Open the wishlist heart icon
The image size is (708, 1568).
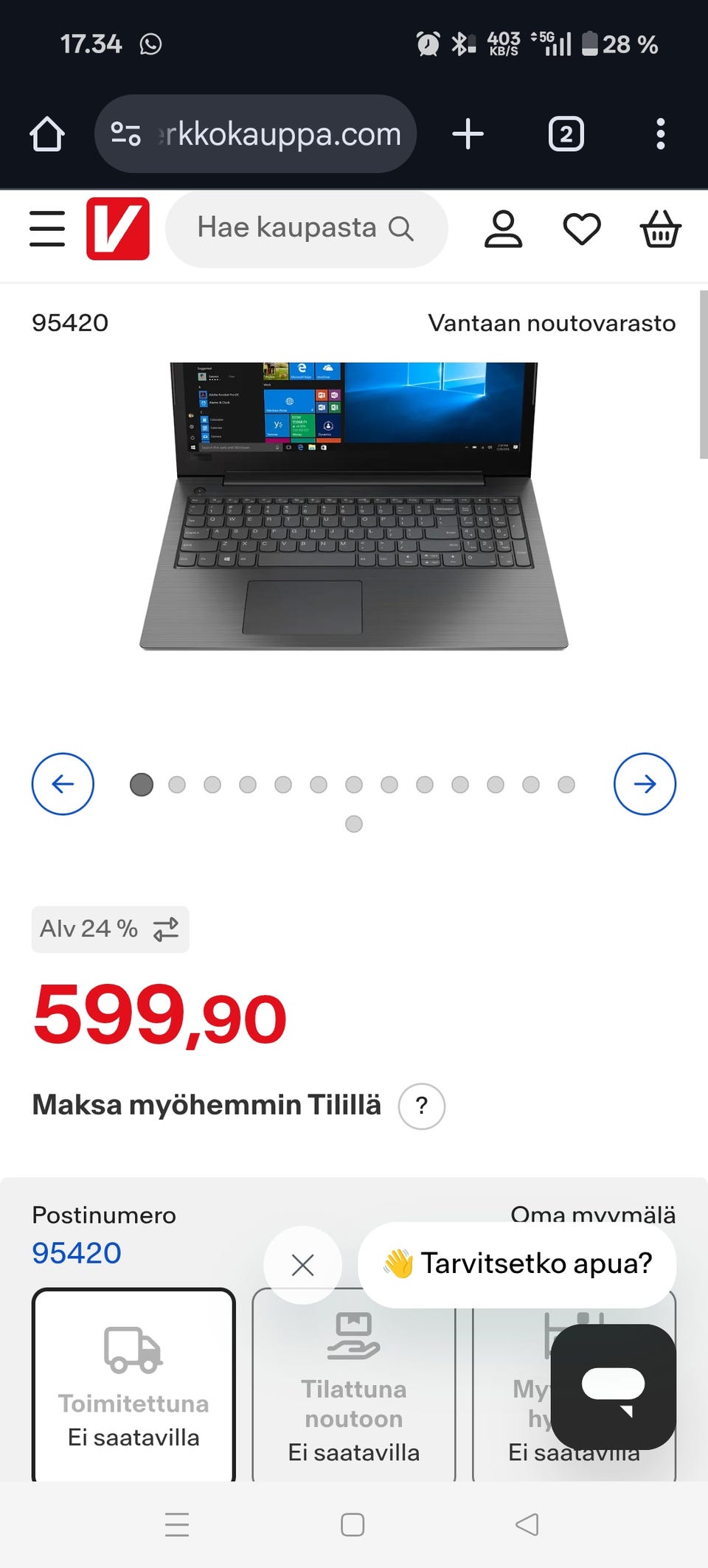click(x=582, y=229)
